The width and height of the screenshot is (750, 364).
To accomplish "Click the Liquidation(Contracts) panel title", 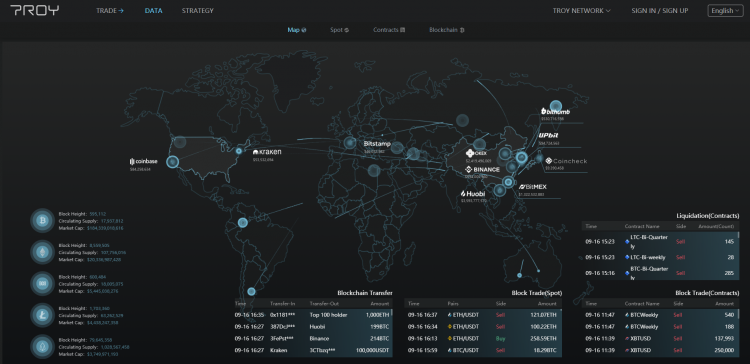I will (x=708, y=216).
